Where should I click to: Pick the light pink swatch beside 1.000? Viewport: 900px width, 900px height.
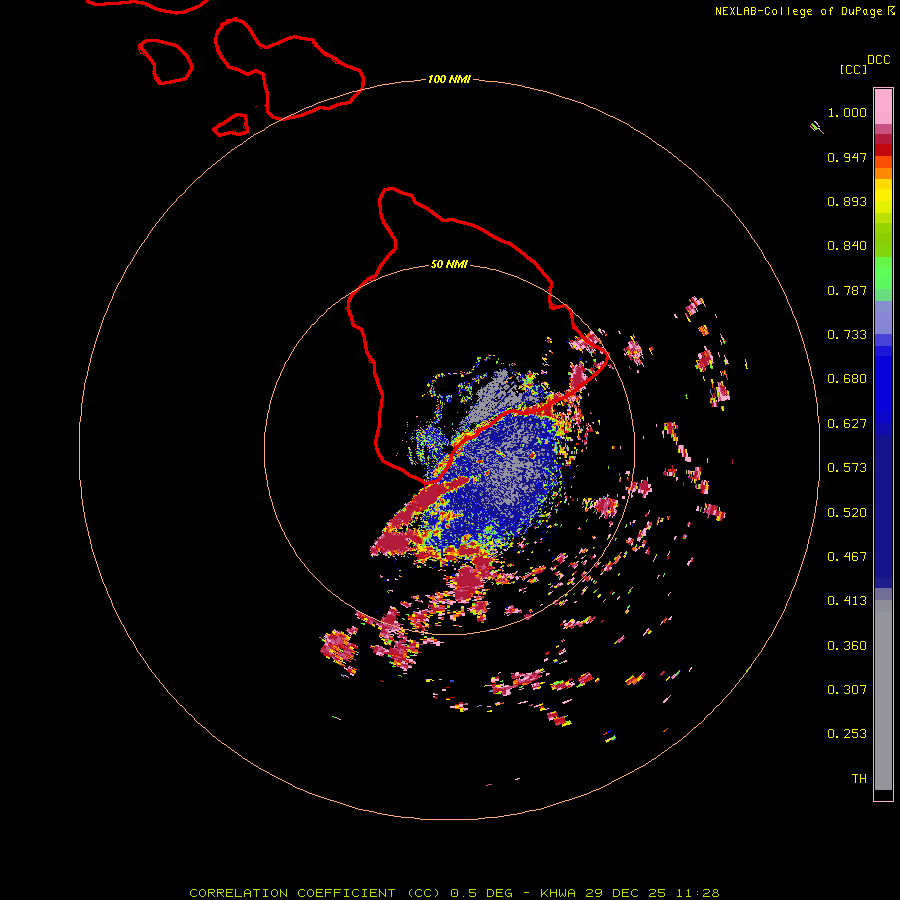pos(883,107)
